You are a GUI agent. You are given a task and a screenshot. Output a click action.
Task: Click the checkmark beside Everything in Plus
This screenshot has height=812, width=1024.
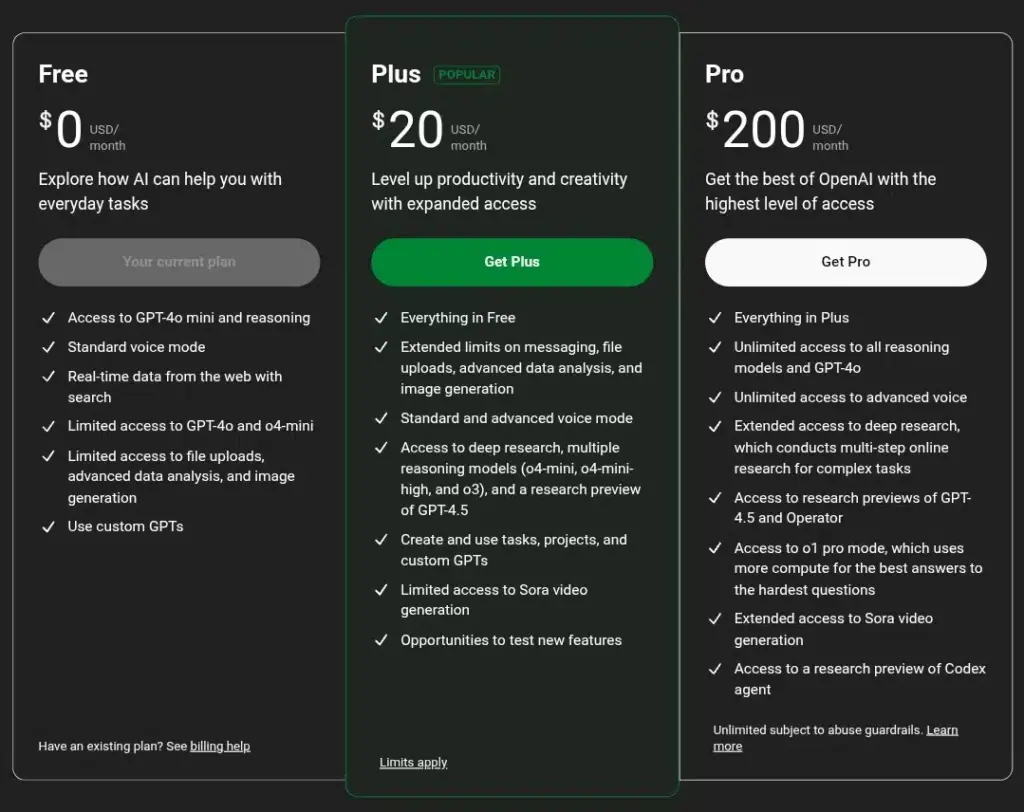[x=714, y=318]
